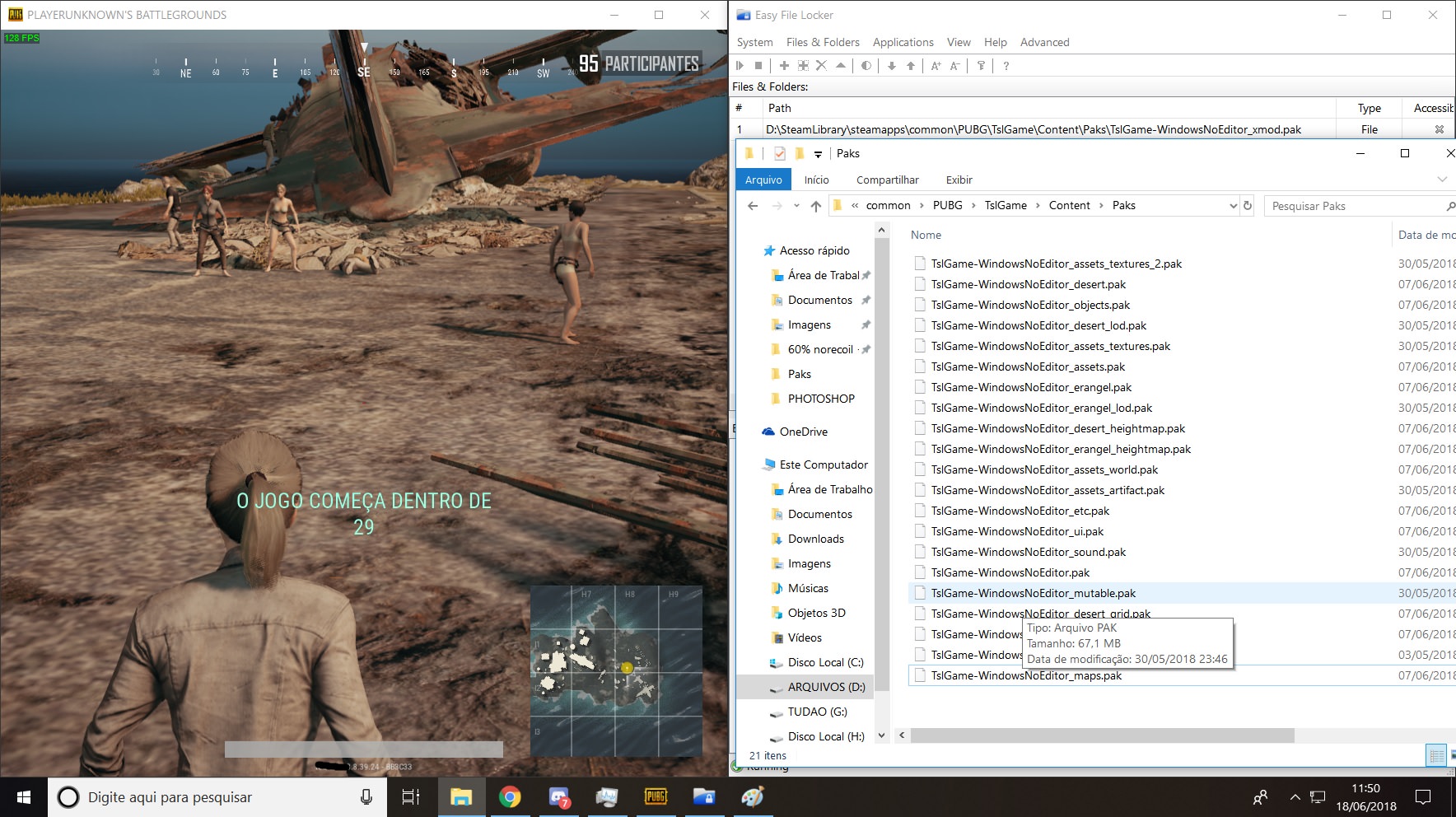This screenshot has width=1456, height=817.
Task: Open the address bar history dropdown
Action: click(x=1233, y=206)
